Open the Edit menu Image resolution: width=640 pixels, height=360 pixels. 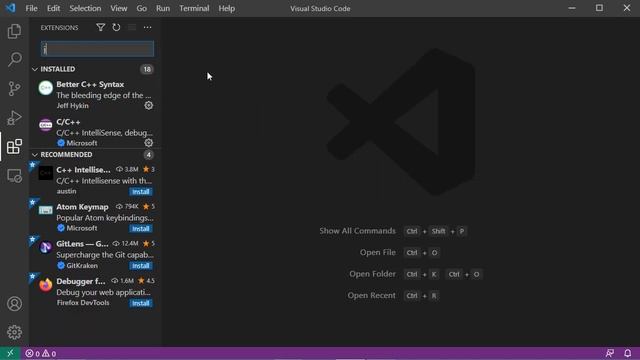tap(53, 8)
